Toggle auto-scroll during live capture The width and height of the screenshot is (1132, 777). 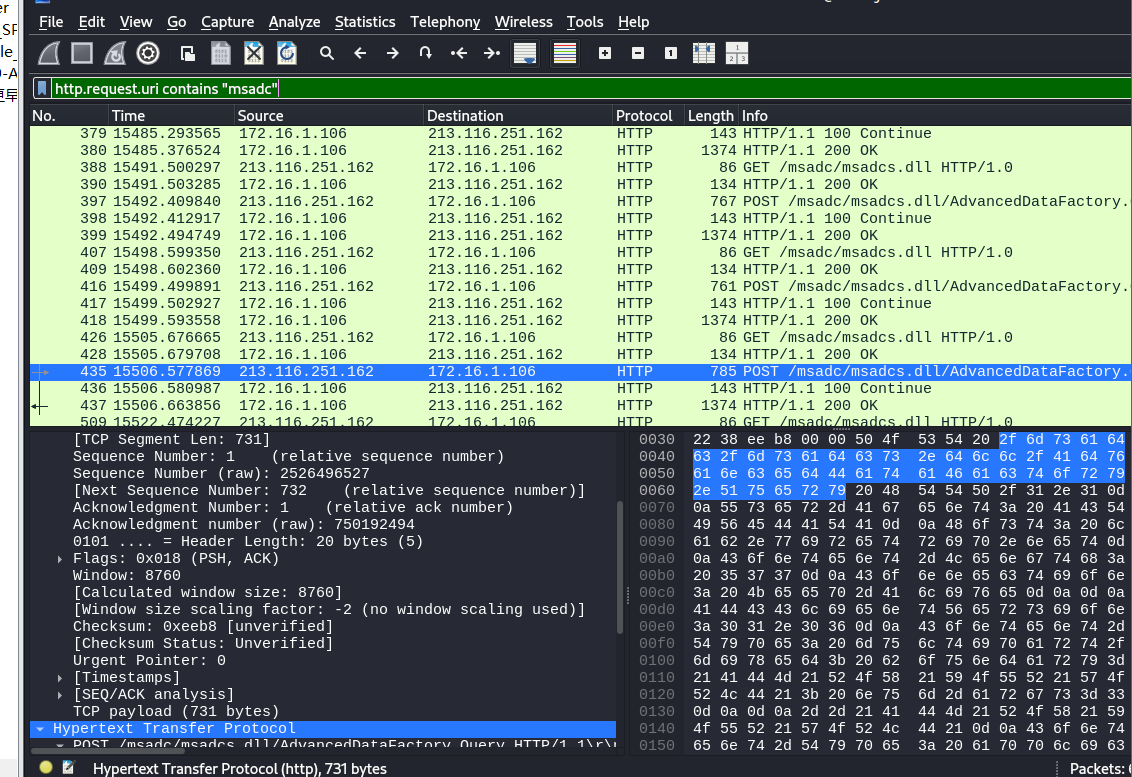pos(525,53)
